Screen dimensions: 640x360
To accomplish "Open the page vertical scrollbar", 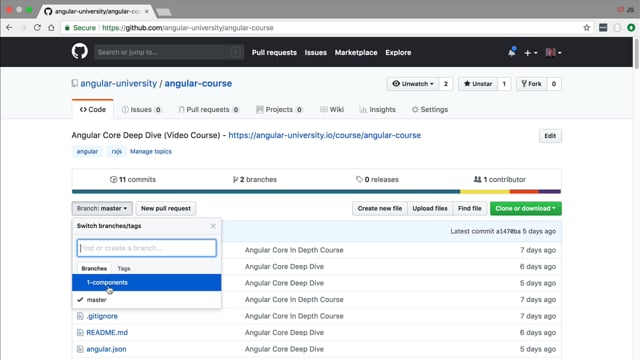I will [x=636, y=53].
